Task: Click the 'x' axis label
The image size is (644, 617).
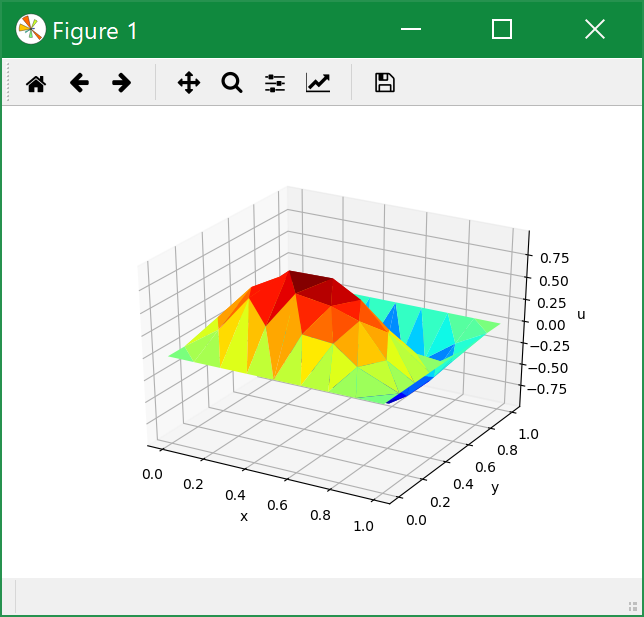Action: click(x=243, y=516)
